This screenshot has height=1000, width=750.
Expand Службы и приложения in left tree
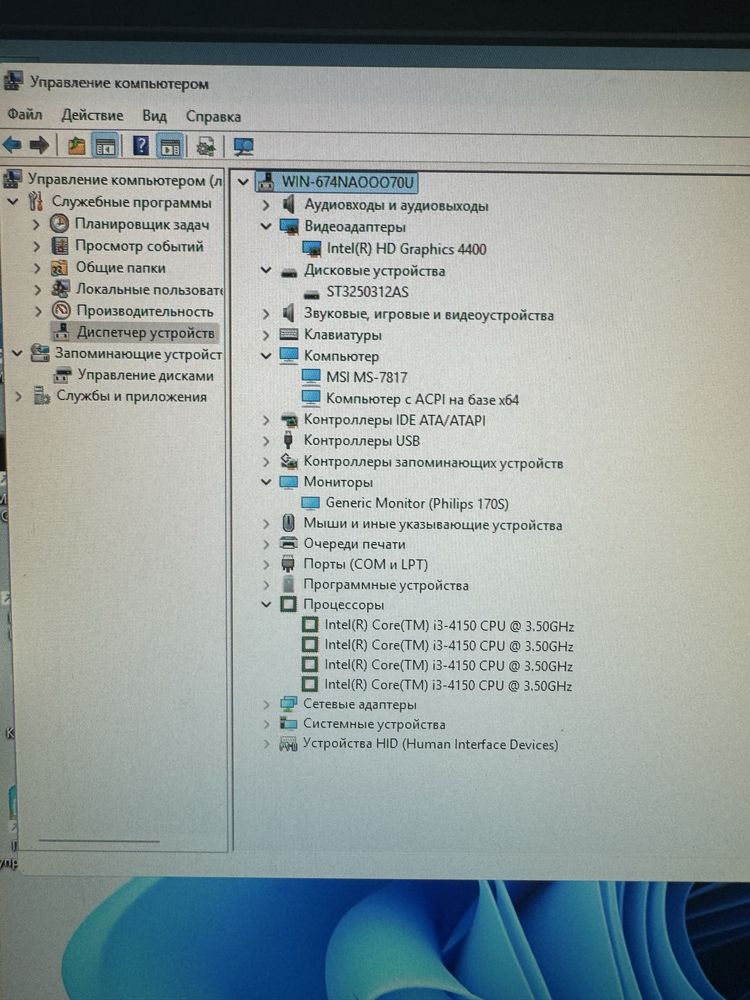[x=18, y=396]
